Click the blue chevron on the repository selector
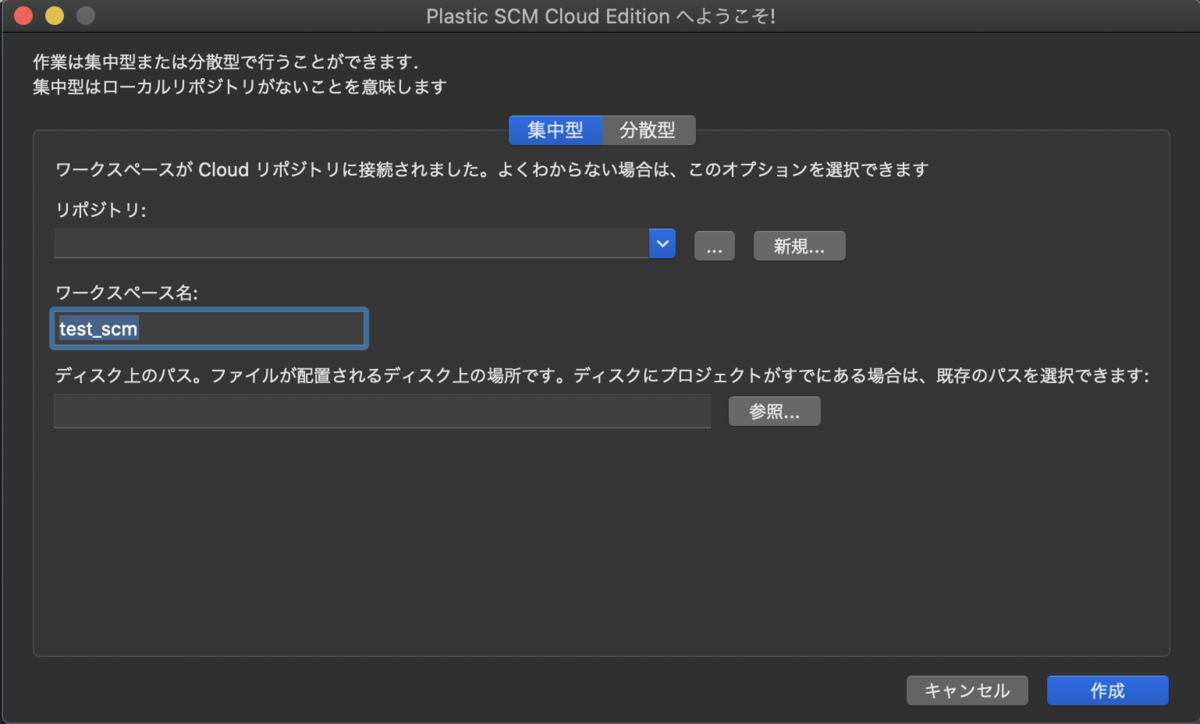1200x724 pixels. tap(662, 243)
